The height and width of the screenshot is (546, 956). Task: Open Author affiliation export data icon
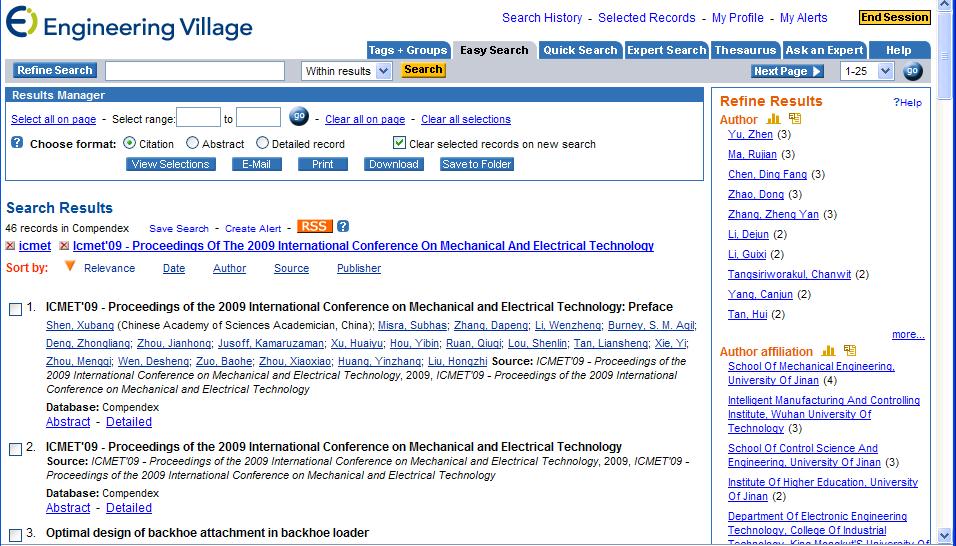(850, 350)
